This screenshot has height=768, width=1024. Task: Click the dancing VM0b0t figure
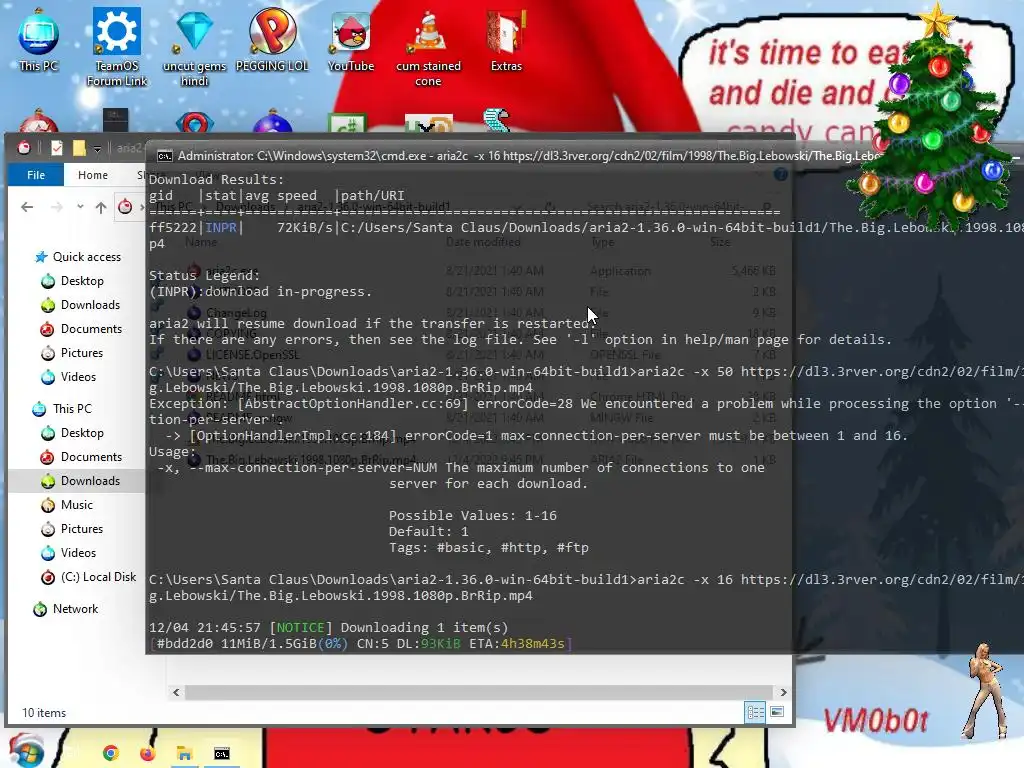(985, 691)
